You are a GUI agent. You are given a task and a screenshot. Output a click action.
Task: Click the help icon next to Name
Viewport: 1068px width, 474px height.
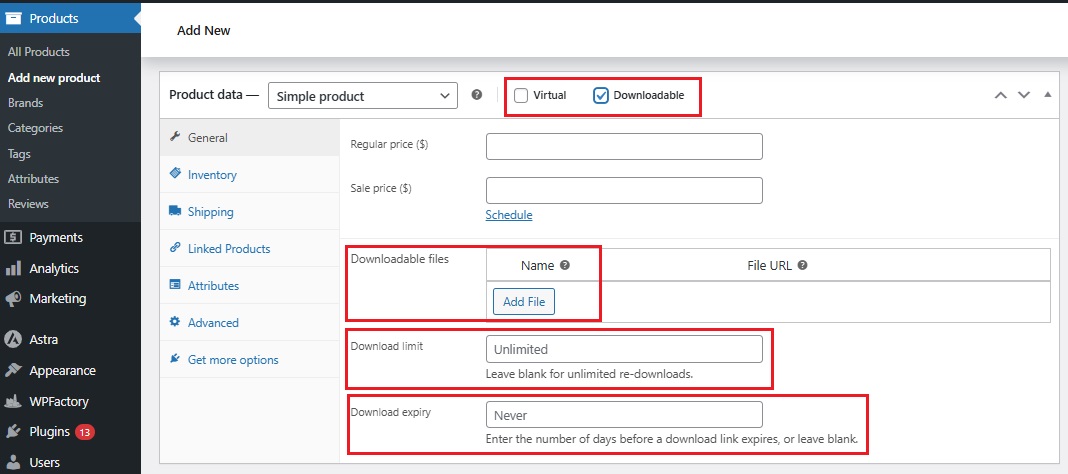[x=565, y=266]
